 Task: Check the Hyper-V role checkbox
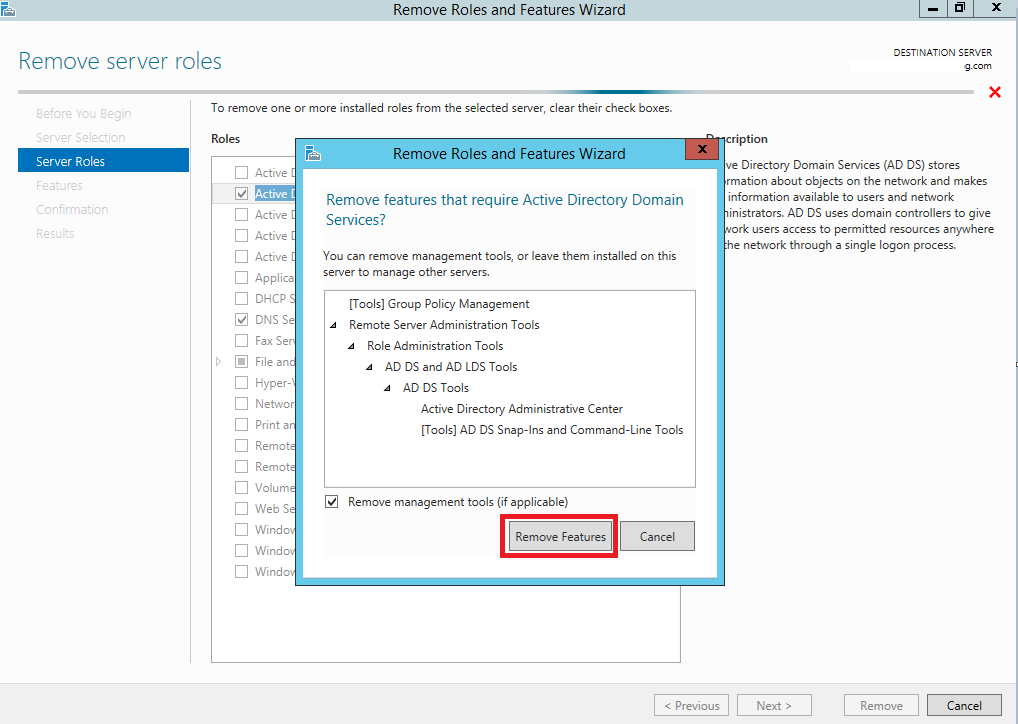point(241,382)
